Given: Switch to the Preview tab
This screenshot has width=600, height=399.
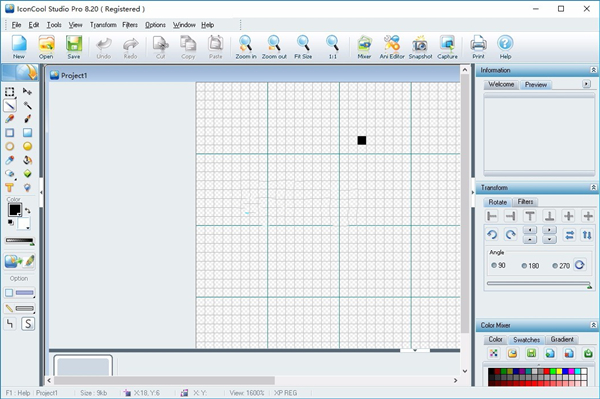Looking at the screenshot, I should pyautogui.click(x=536, y=85).
